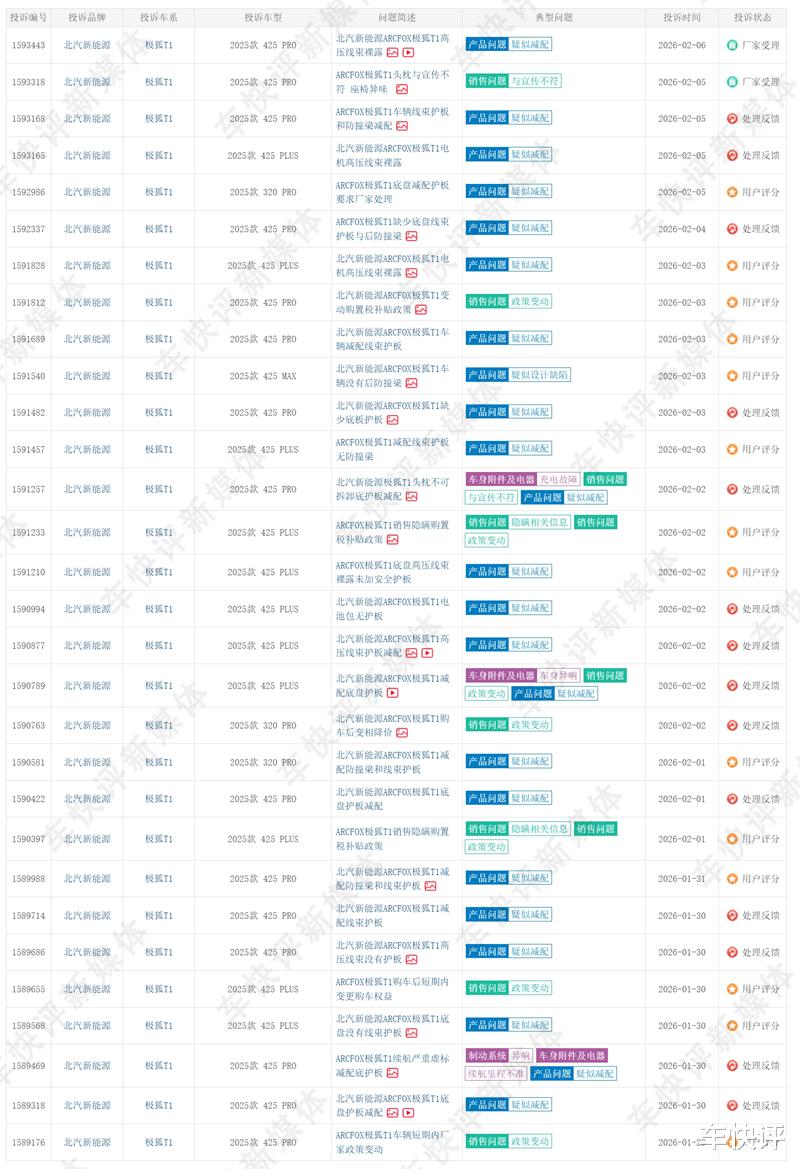Select date 2026-01-31 in row 1589988
Screen dimensions: 800x1169
(682, 879)
